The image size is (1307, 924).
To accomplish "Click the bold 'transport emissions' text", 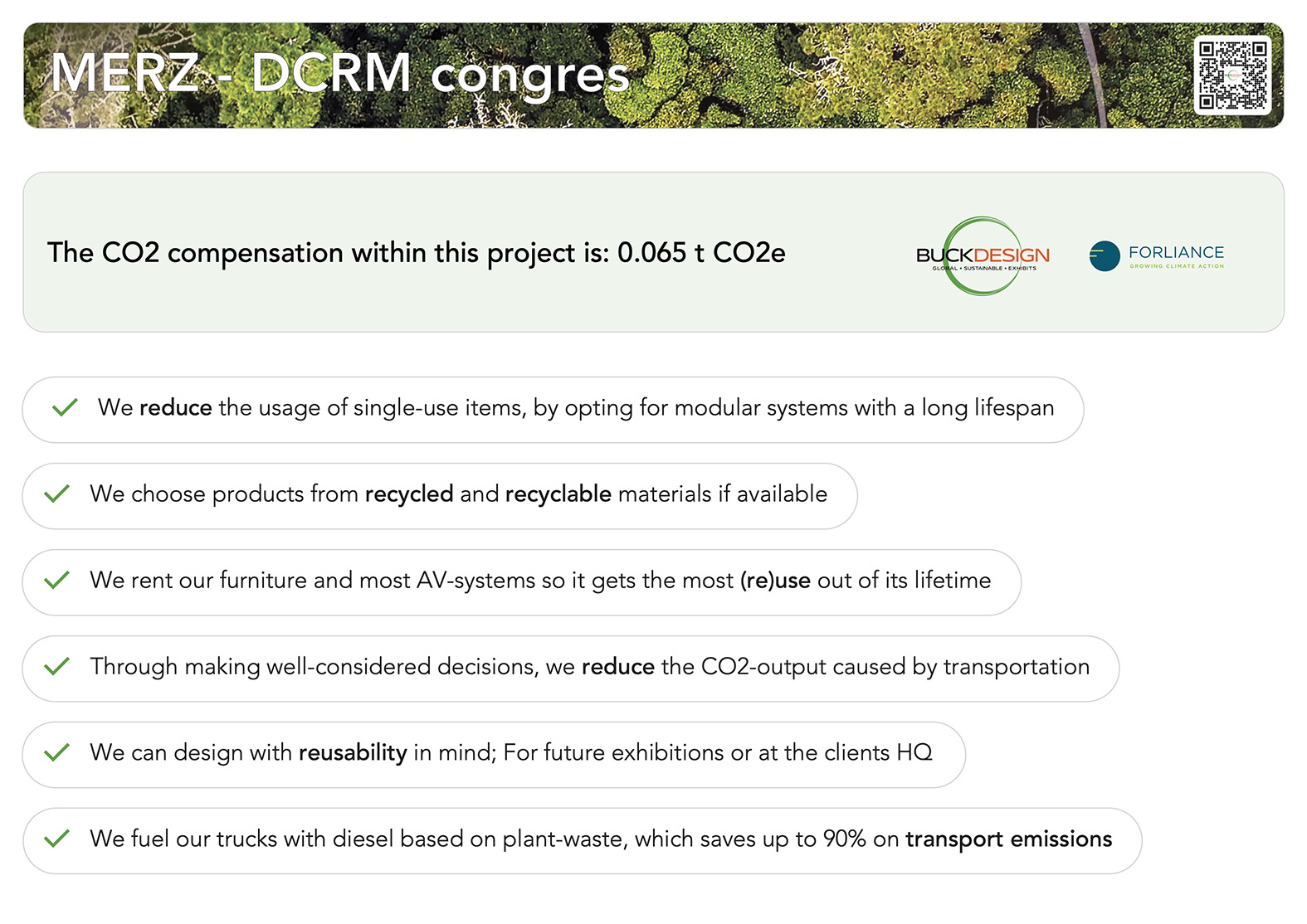I will click(1008, 839).
